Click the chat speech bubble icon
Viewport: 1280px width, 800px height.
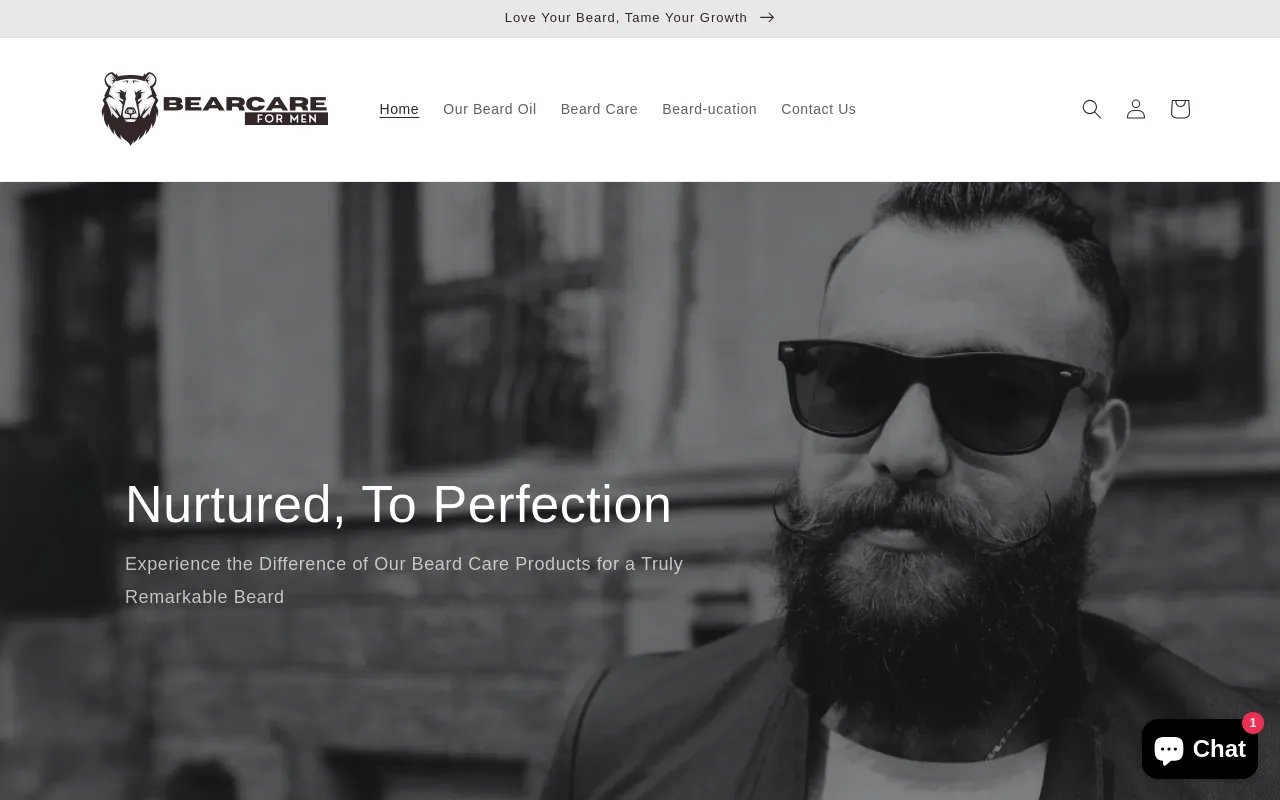pyautogui.click(x=1169, y=749)
